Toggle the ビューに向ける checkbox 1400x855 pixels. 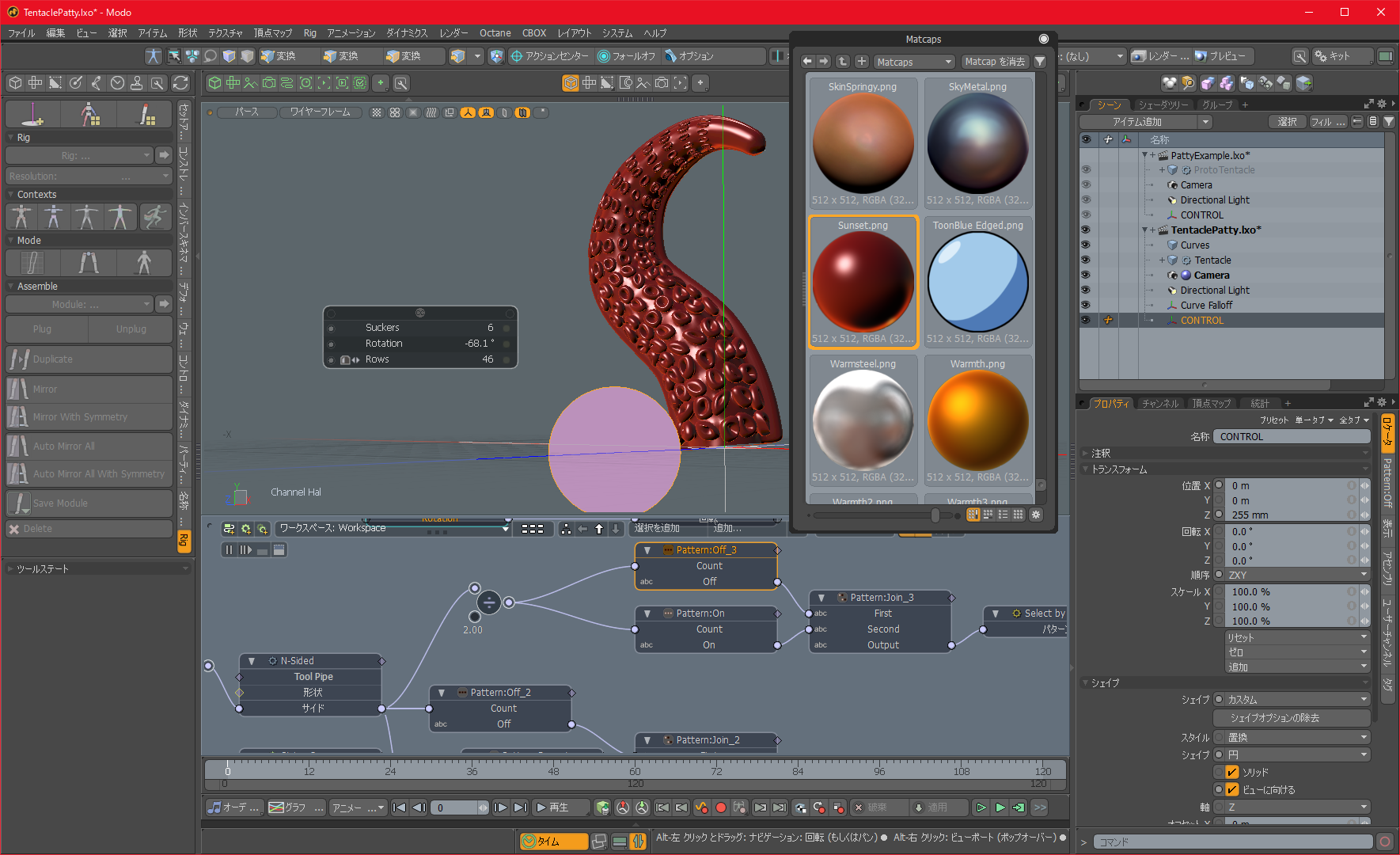click(1232, 790)
